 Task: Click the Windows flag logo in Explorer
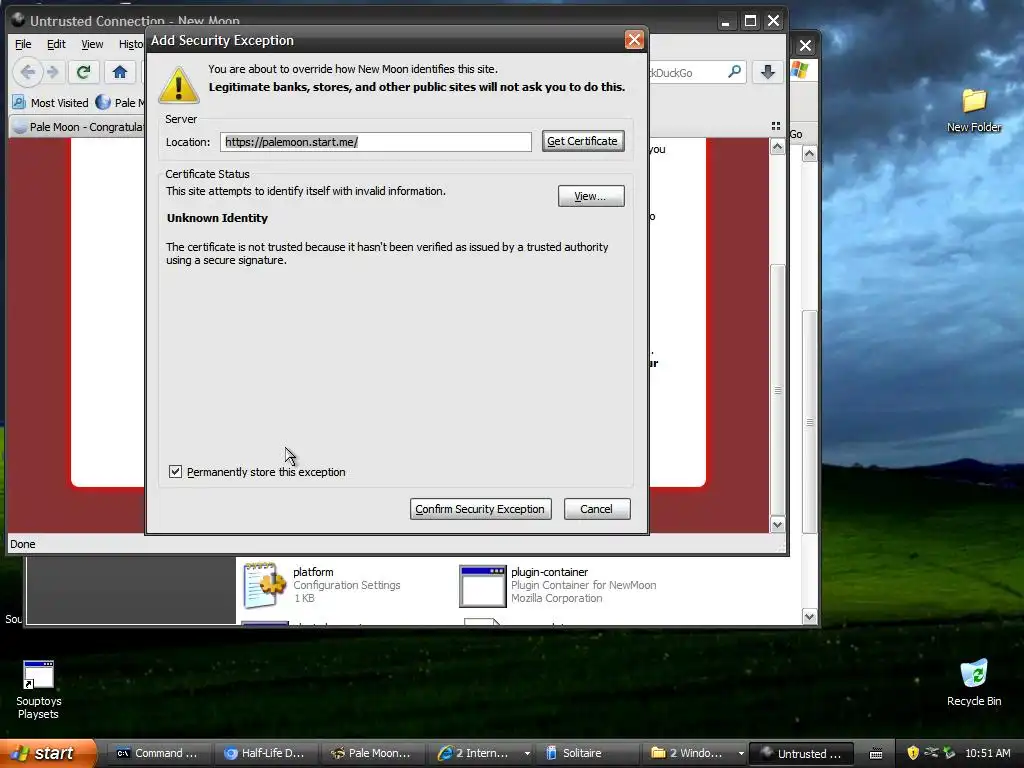pos(800,70)
